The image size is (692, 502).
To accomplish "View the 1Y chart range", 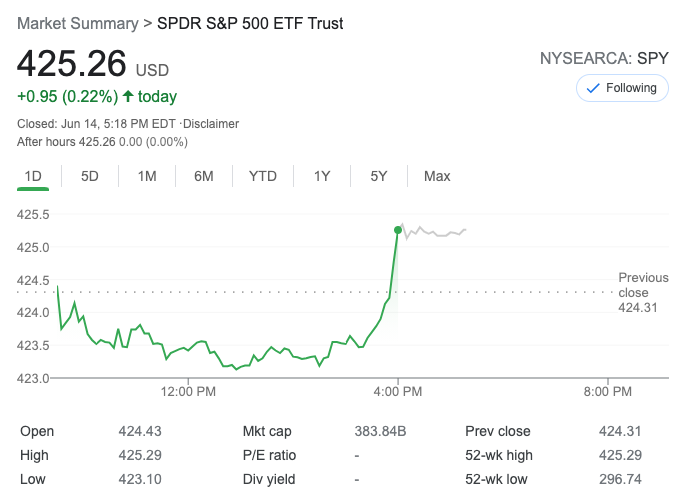I will tap(322, 176).
